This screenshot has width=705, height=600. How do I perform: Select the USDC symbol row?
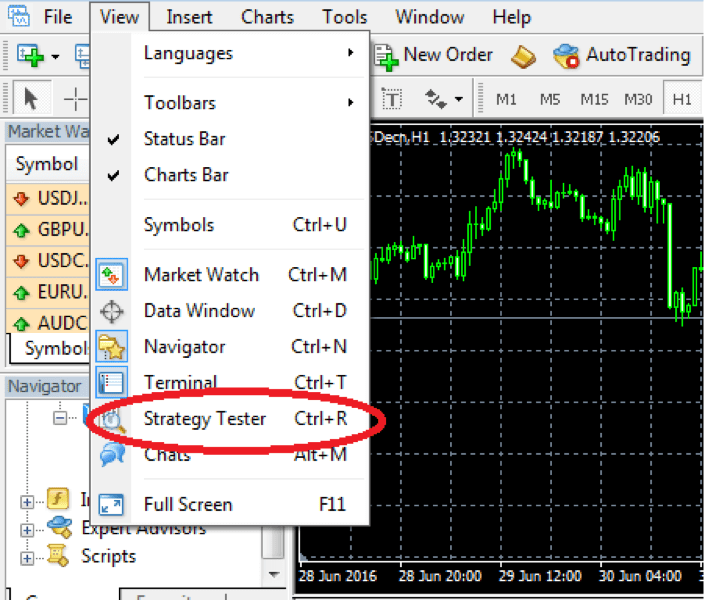[x=48, y=261]
